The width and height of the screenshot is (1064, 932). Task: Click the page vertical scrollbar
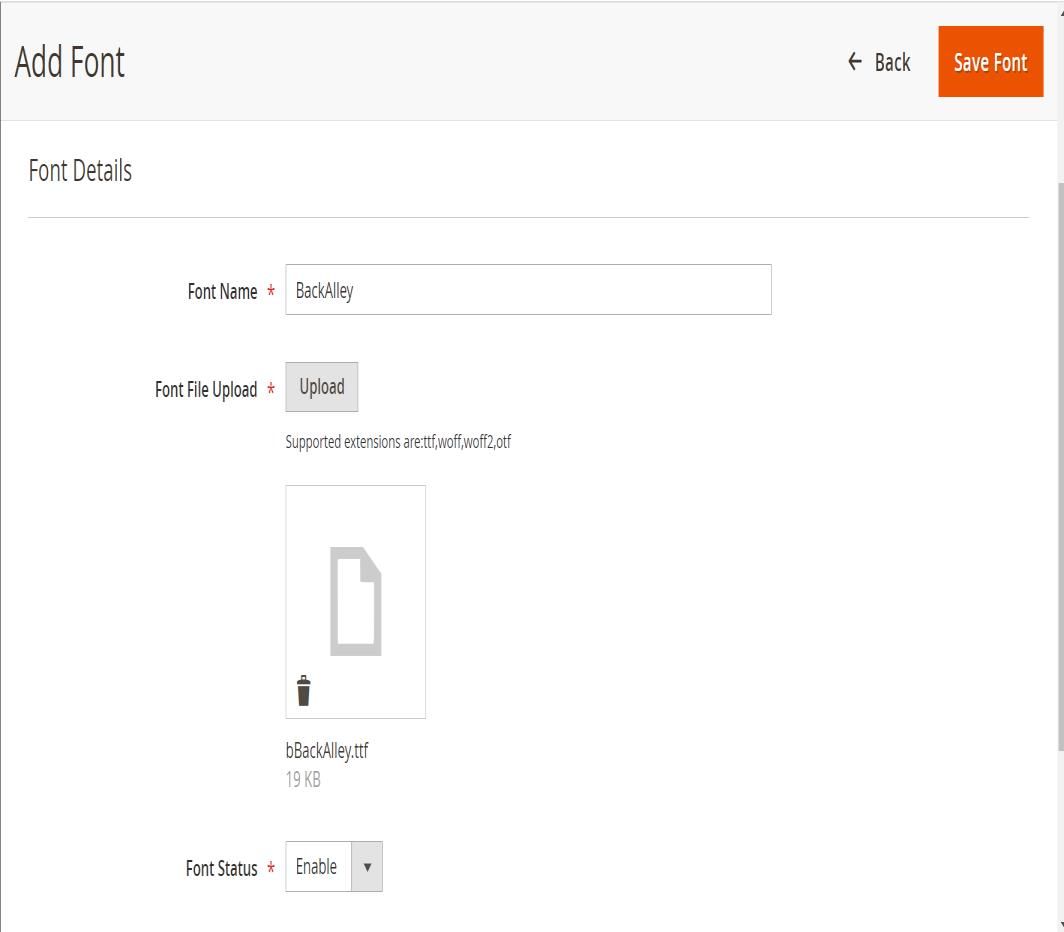[x=1060, y=466]
